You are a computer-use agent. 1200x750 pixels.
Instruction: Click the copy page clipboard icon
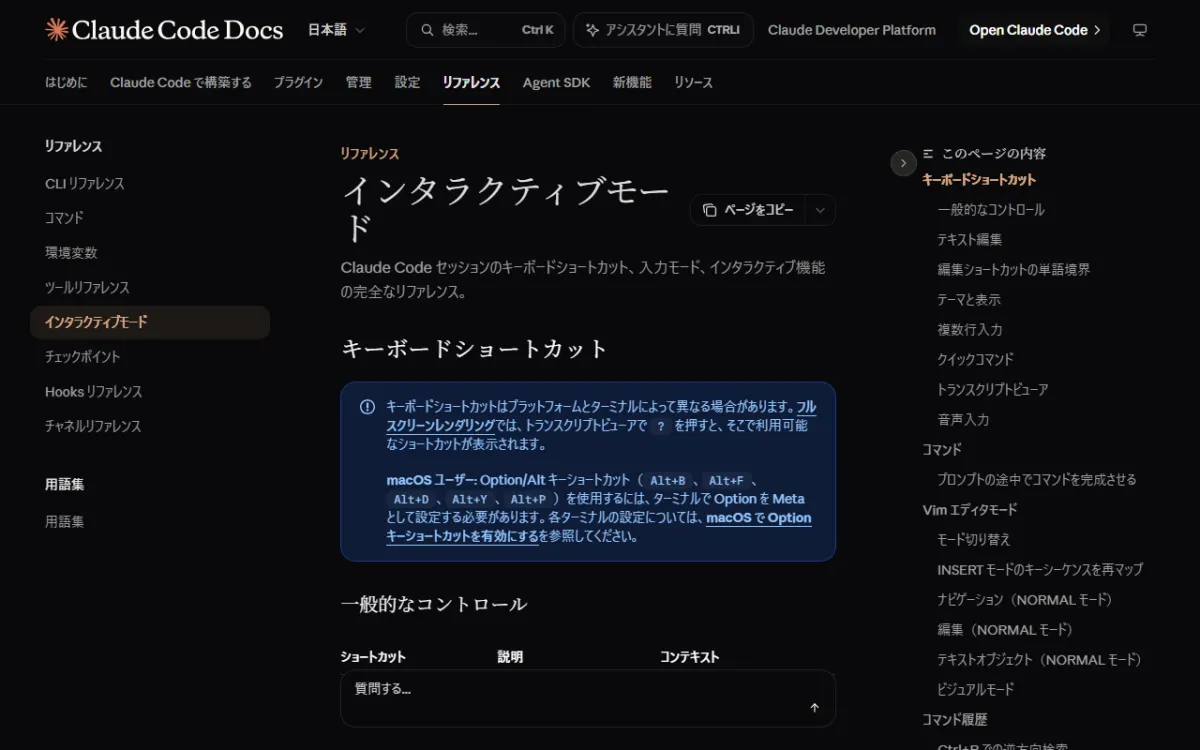coord(710,210)
